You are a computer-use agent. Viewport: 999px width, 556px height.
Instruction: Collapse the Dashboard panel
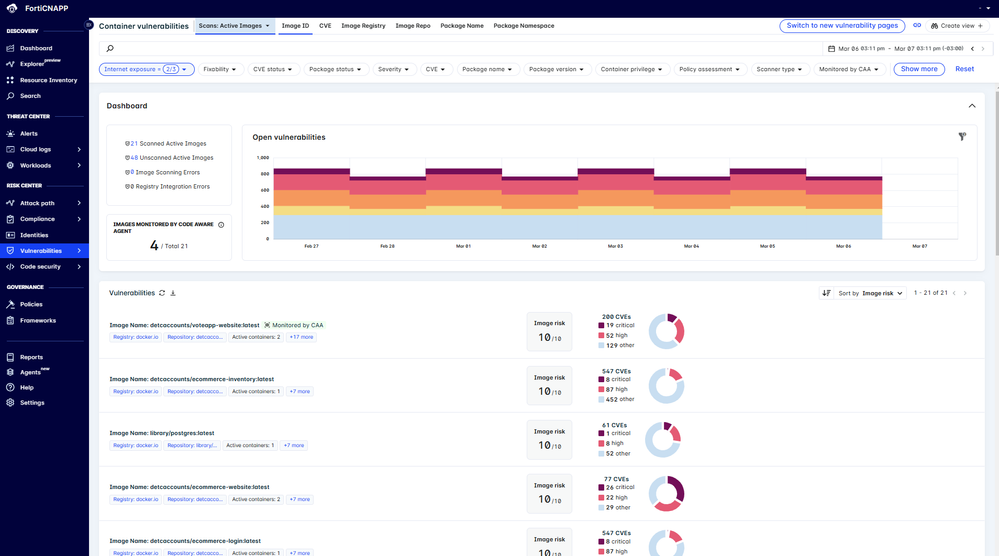coord(971,106)
